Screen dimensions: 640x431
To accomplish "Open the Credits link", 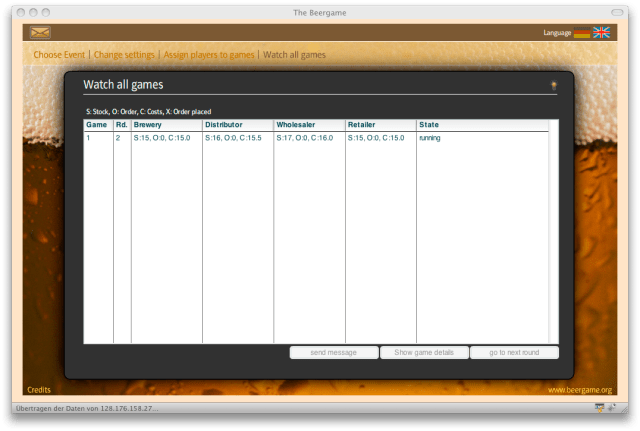I will click(39, 390).
